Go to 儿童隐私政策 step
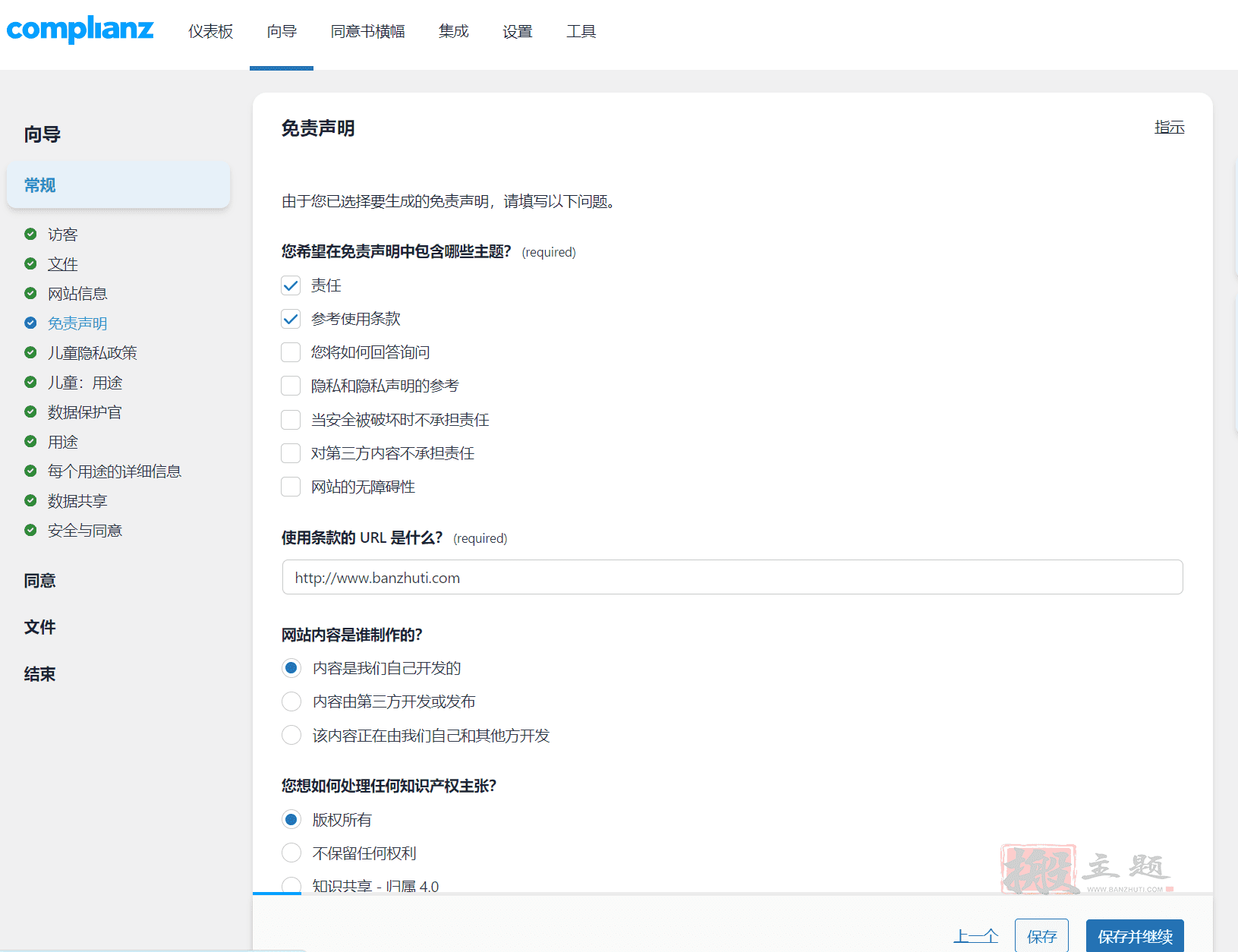 click(x=93, y=353)
